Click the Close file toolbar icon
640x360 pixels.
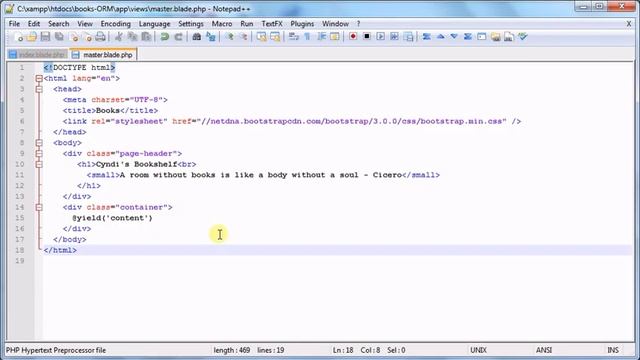pyautogui.click(x=74, y=37)
